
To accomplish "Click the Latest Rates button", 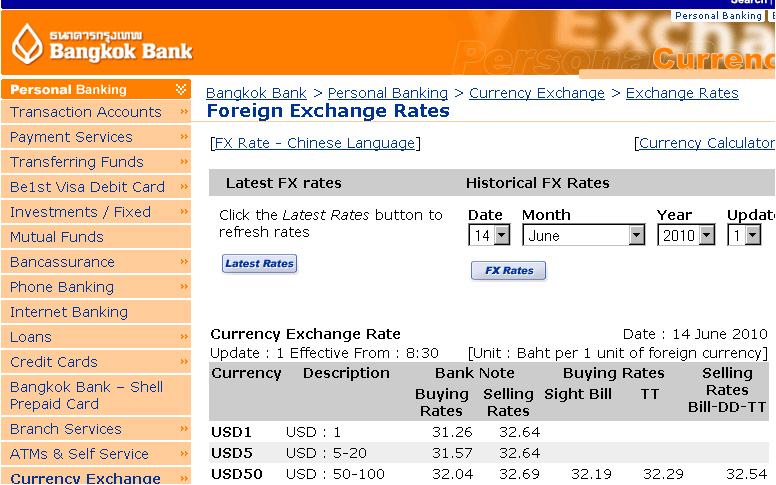I will pos(259,264).
